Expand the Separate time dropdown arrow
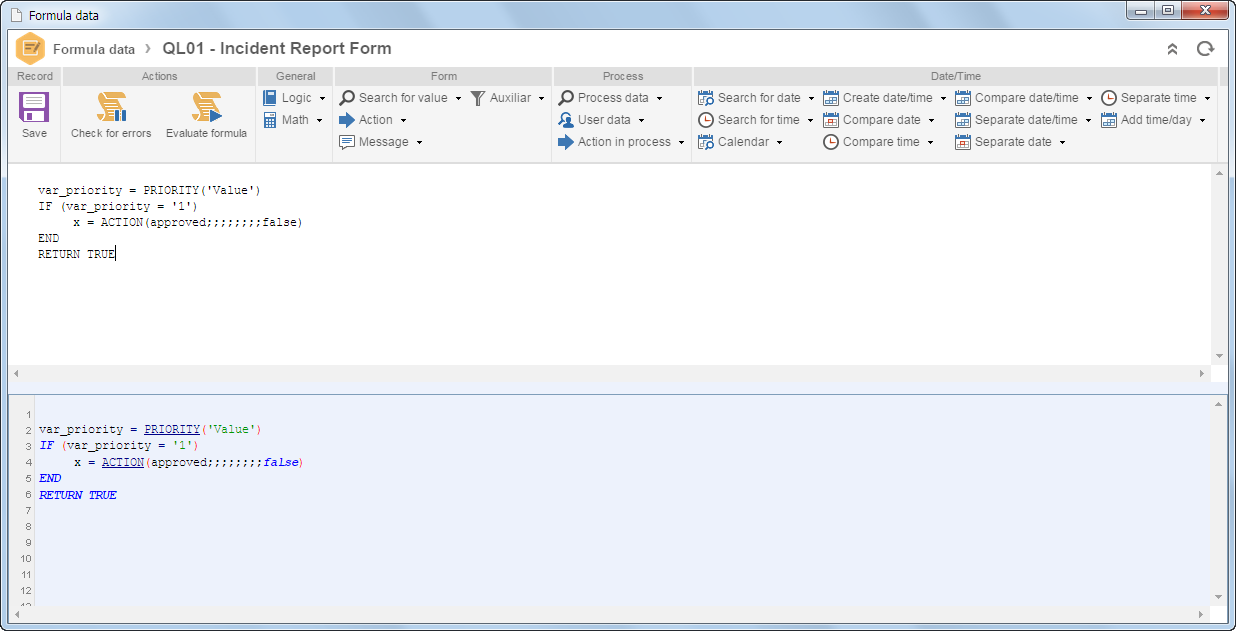This screenshot has height=631, width=1236. 1207,99
